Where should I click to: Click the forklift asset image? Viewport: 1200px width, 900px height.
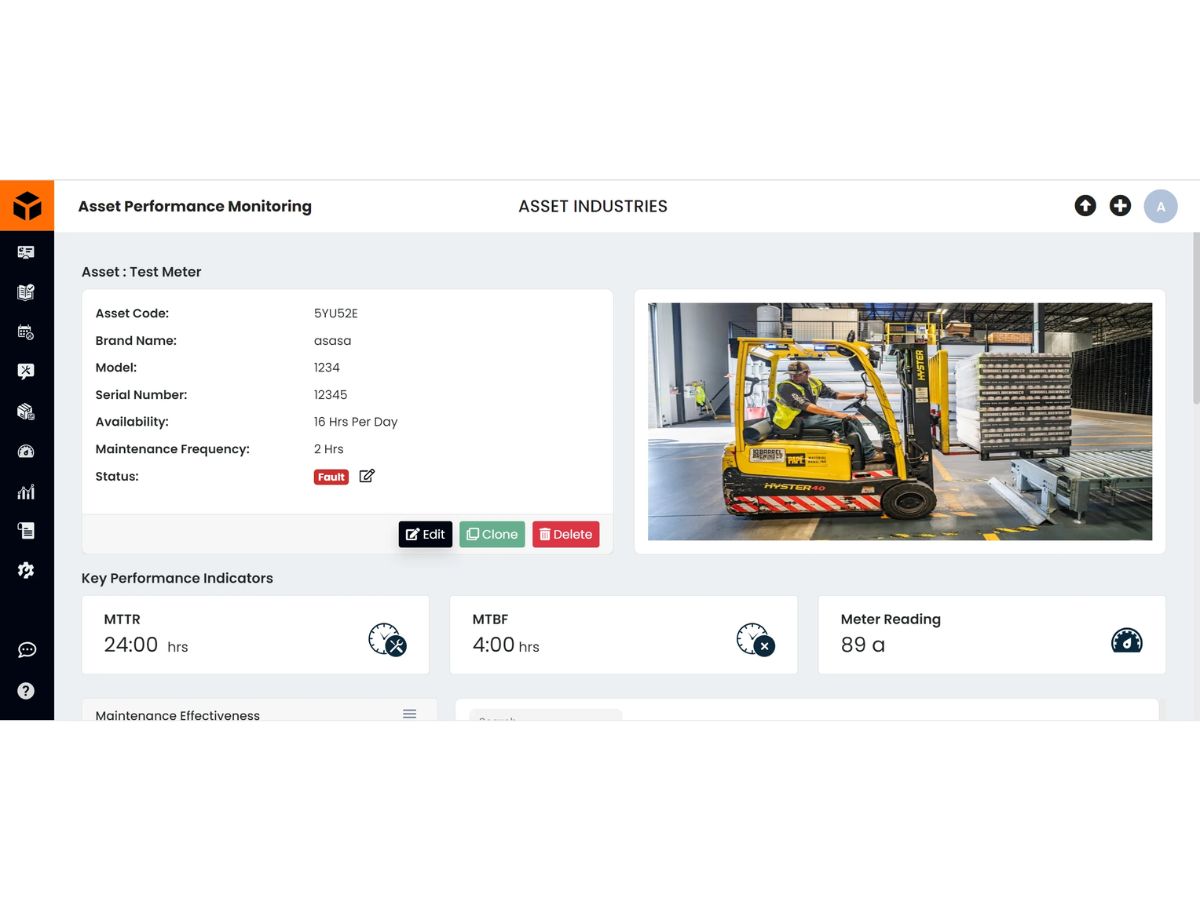coord(900,421)
